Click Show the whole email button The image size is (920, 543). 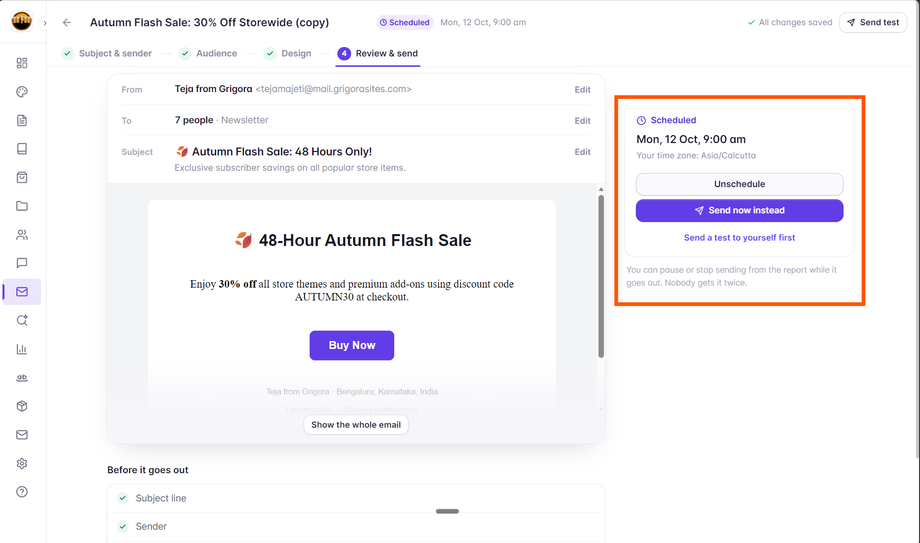click(356, 424)
